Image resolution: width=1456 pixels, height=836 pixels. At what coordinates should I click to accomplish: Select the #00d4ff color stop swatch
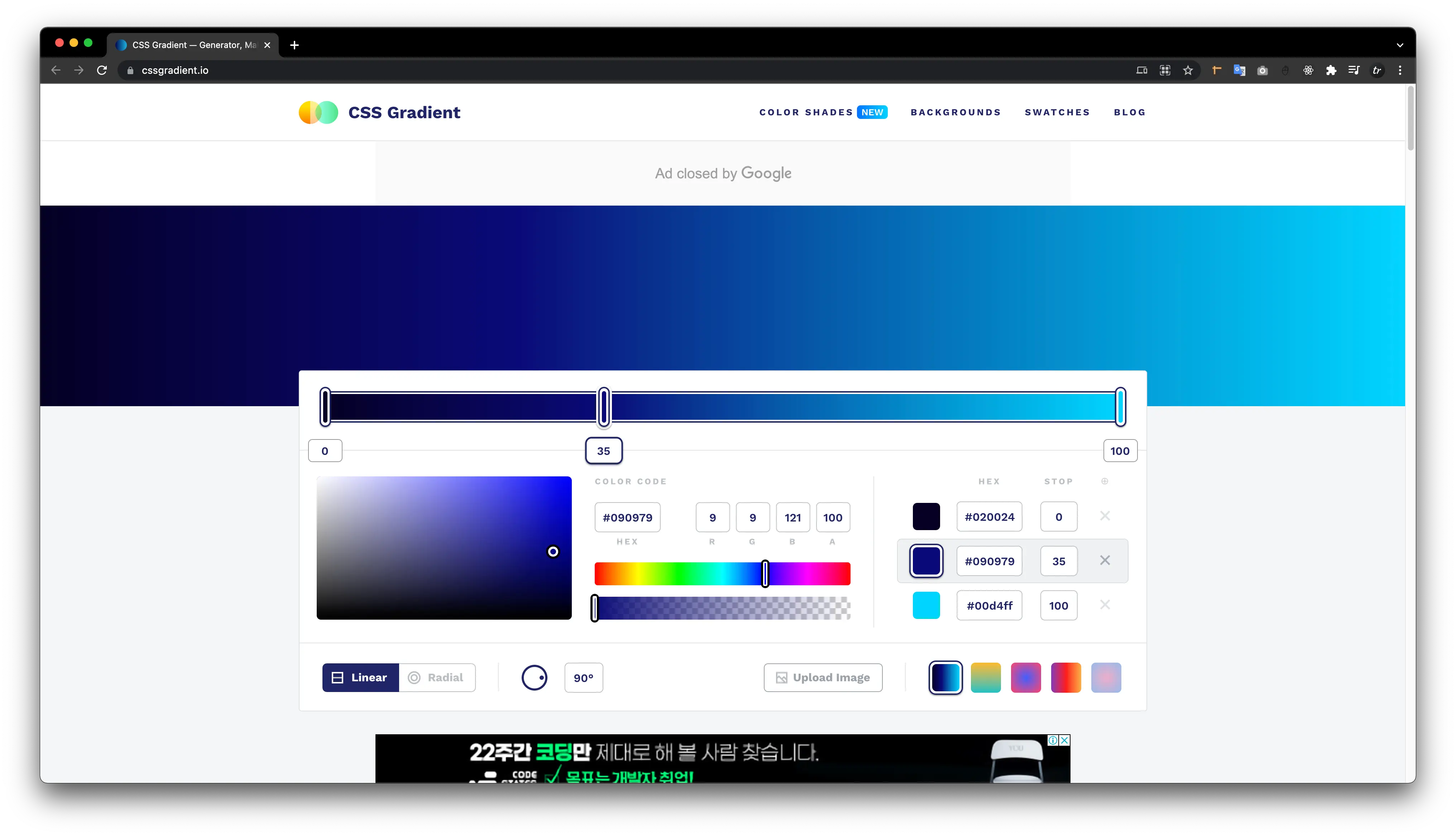click(x=926, y=605)
